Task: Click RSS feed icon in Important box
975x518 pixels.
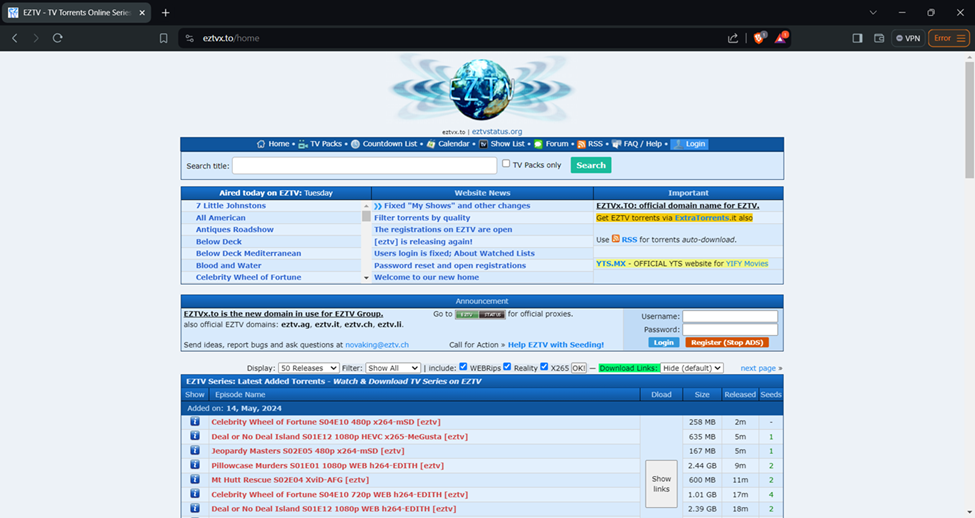Action: coord(616,239)
